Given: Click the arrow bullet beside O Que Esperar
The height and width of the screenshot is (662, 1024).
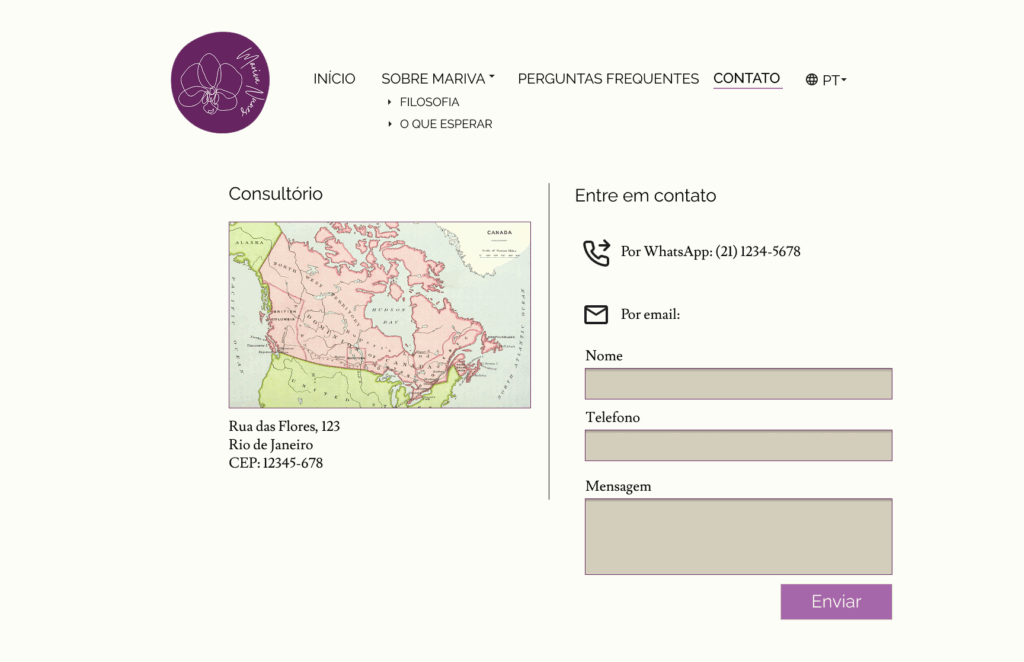Looking at the screenshot, I should coord(390,124).
